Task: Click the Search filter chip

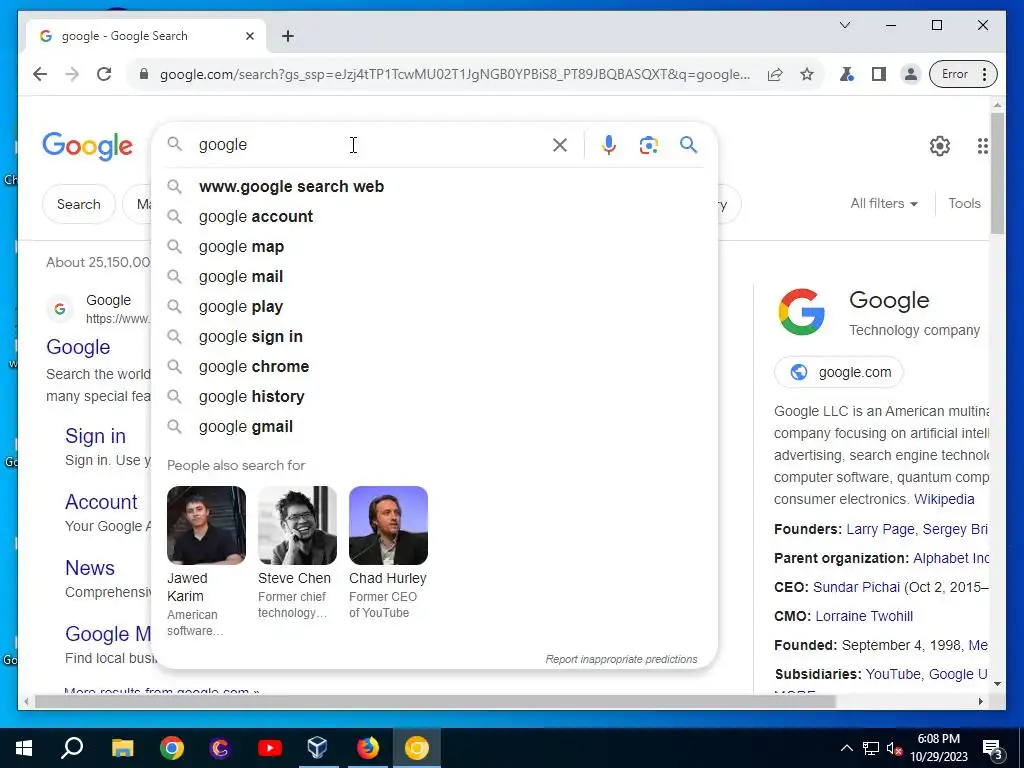Action: click(78, 204)
